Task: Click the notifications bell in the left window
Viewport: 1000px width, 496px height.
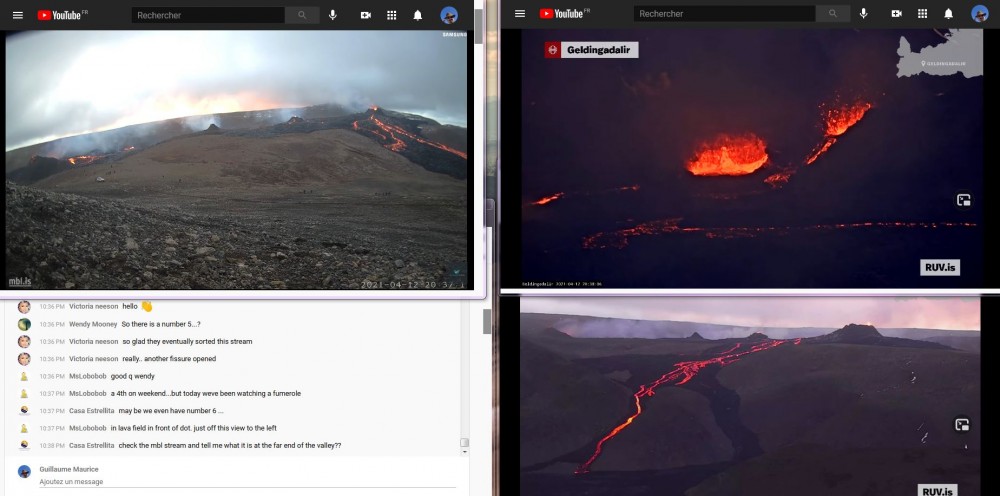Action: pyautogui.click(x=417, y=15)
